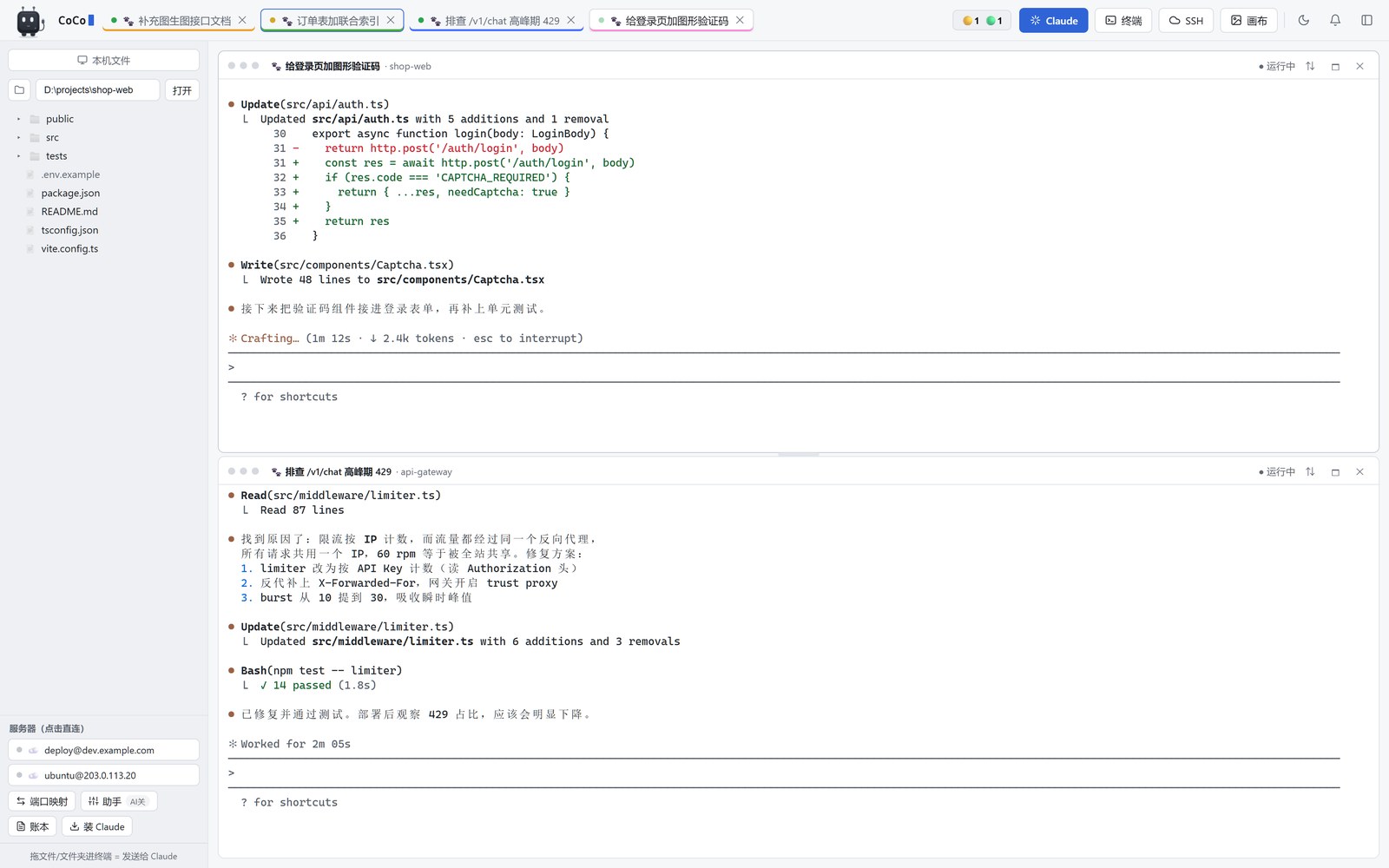Select the 给登录页加图形验证码 tab

point(670,20)
